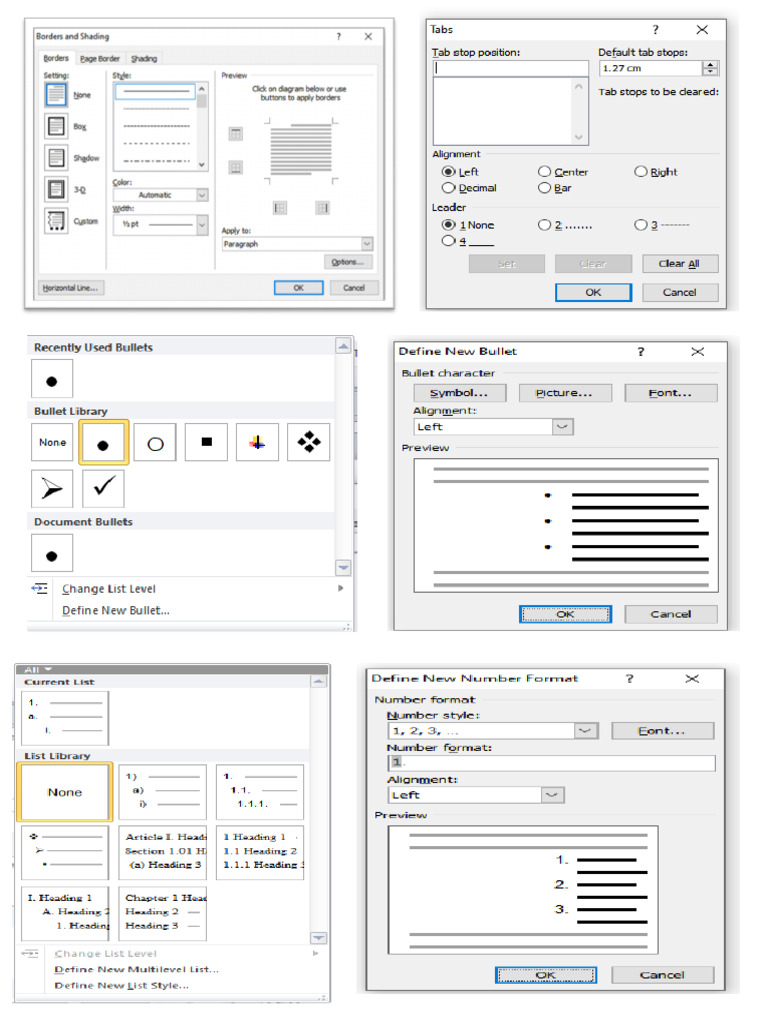The width and height of the screenshot is (768, 1024).
Task: Click the Tab stop position input field
Action: click(x=510, y=69)
